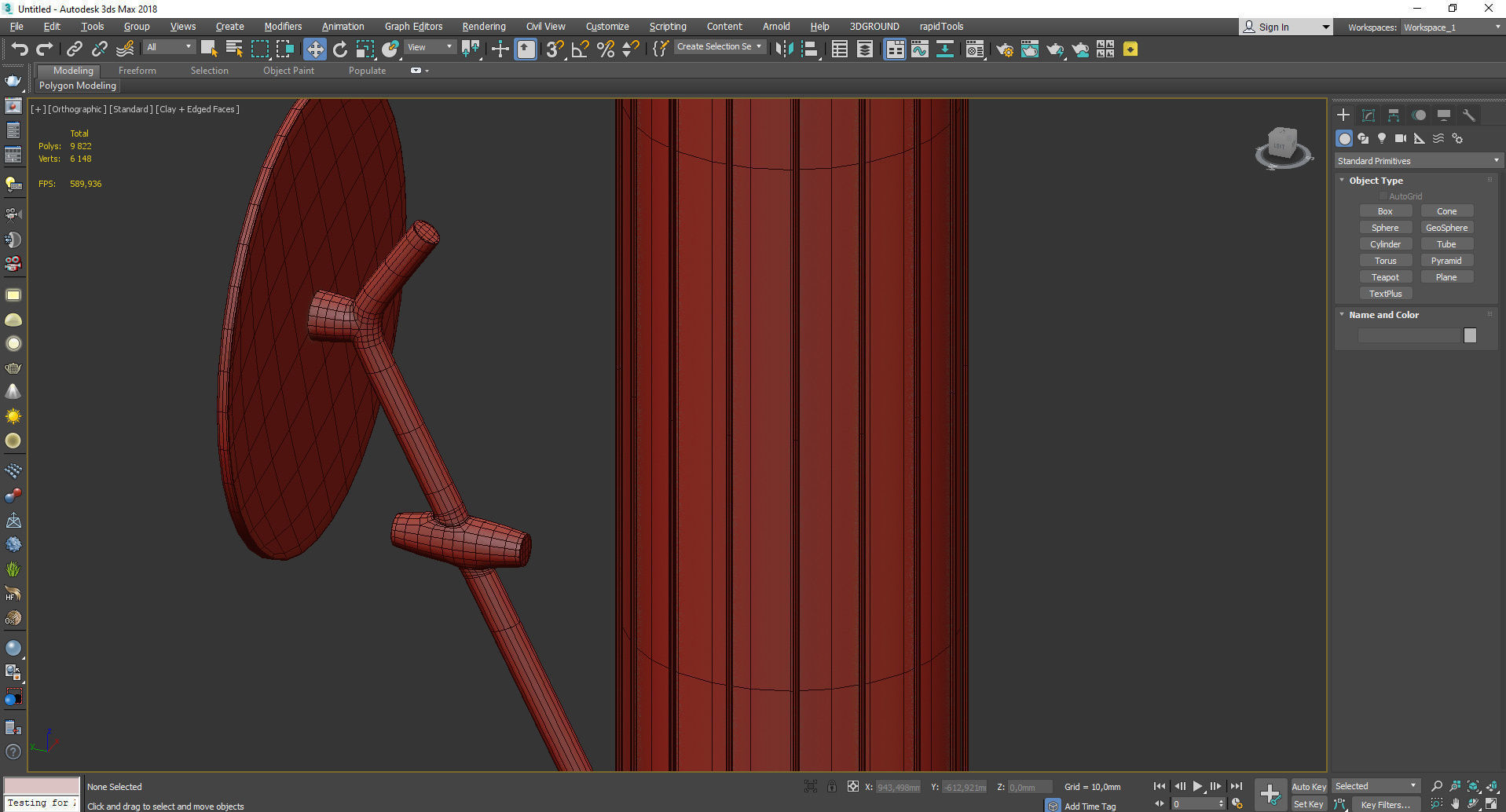Click the Align tool icon
1506x812 pixels.
coord(810,49)
